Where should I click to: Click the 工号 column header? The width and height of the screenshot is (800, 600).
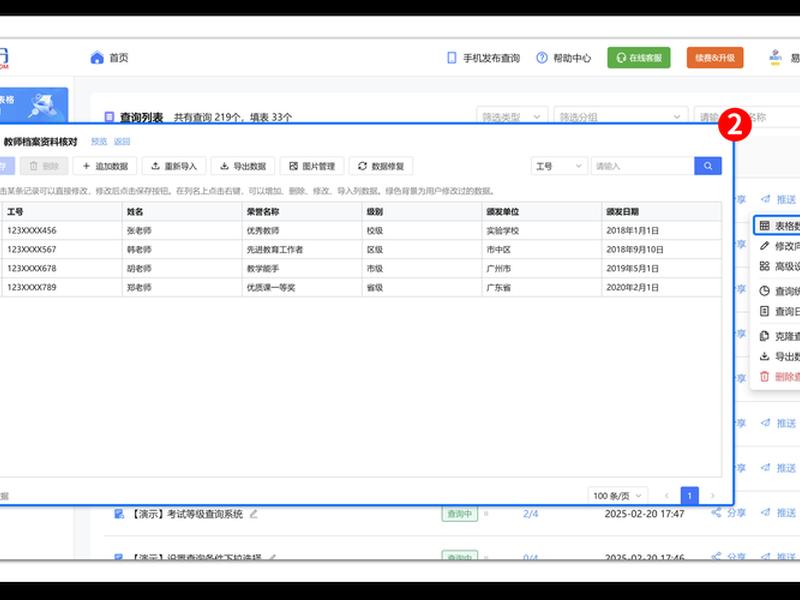62,211
